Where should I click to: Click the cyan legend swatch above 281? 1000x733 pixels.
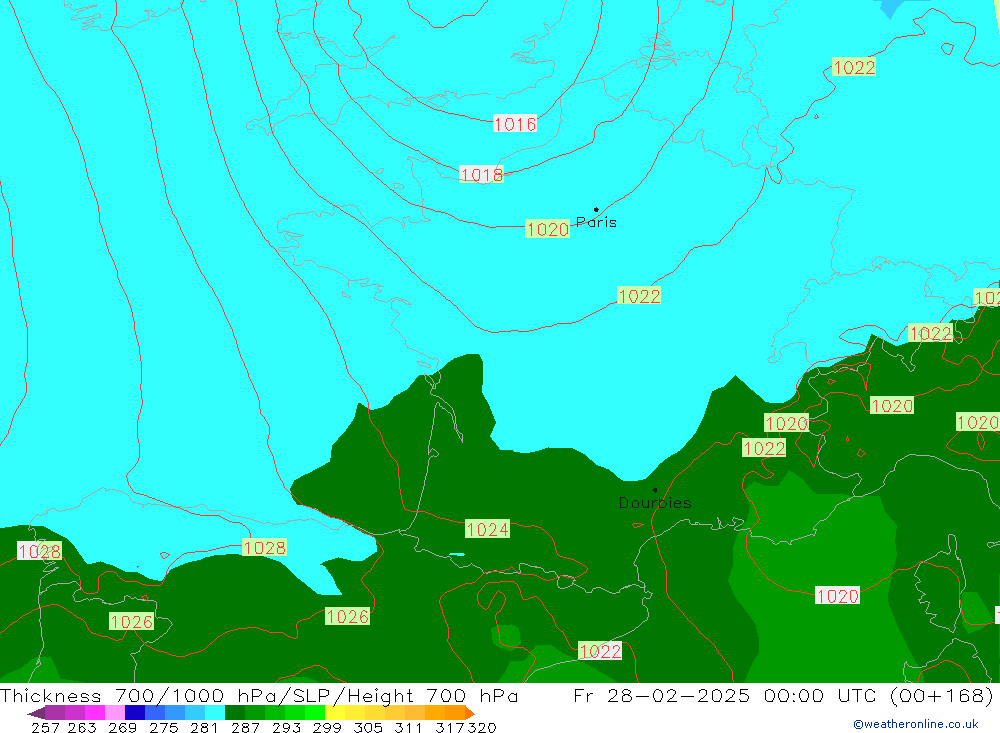215,712
